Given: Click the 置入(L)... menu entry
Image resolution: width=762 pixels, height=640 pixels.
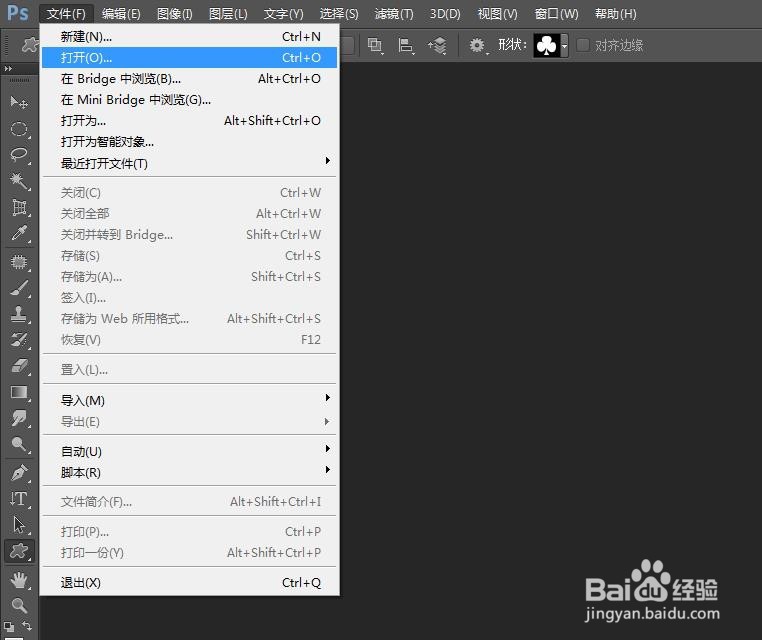Looking at the screenshot, I should click(x=190, y=369).
